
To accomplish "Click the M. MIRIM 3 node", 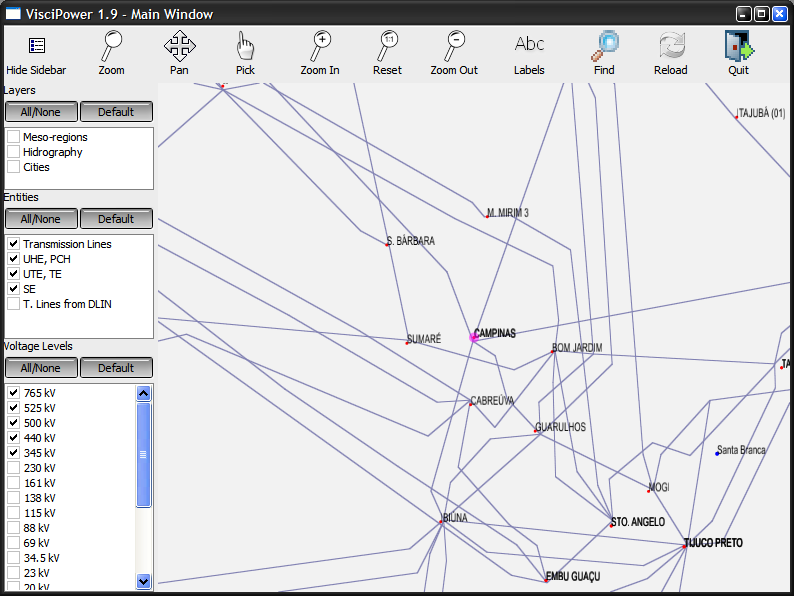I will pos(487,217).
